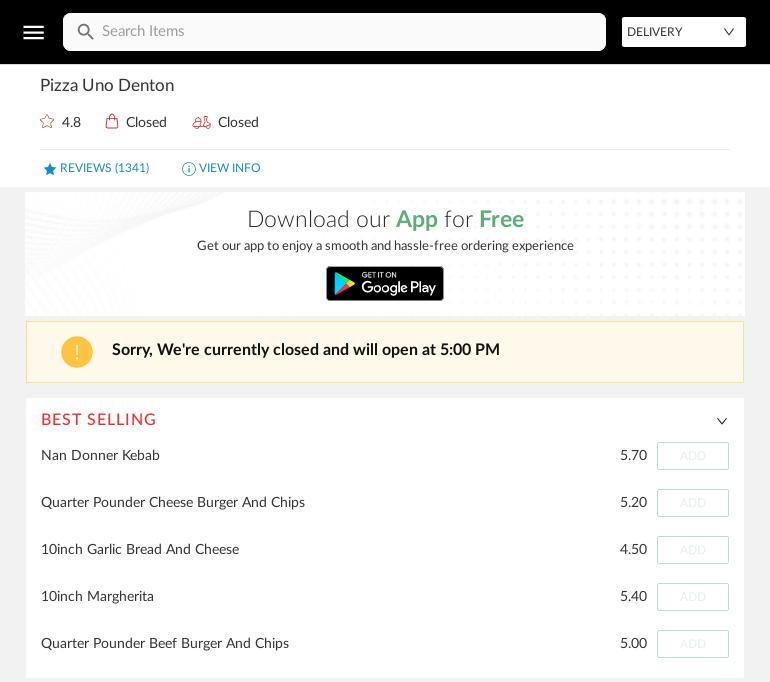Viewport: 770px width, 682px height.
Task: Add Quarter Pounder Beef Burger And Chips
Action: [692, 644]
